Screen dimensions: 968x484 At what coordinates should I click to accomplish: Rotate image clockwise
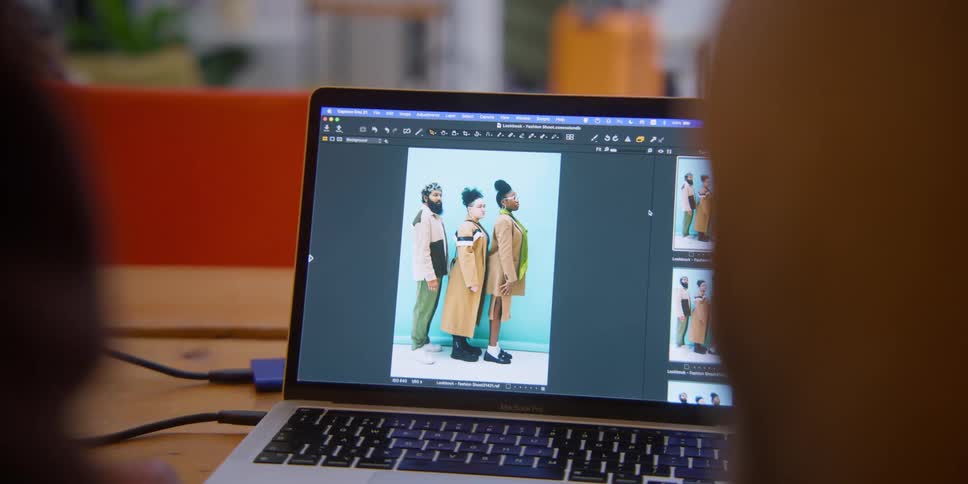click(615, 138)
